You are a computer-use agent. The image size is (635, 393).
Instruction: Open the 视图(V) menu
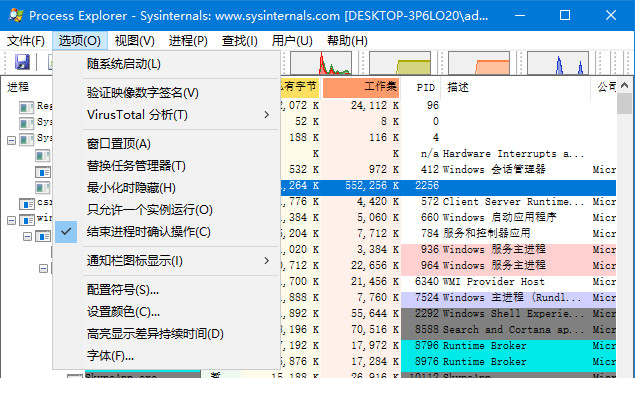click(x=134, y=41)
